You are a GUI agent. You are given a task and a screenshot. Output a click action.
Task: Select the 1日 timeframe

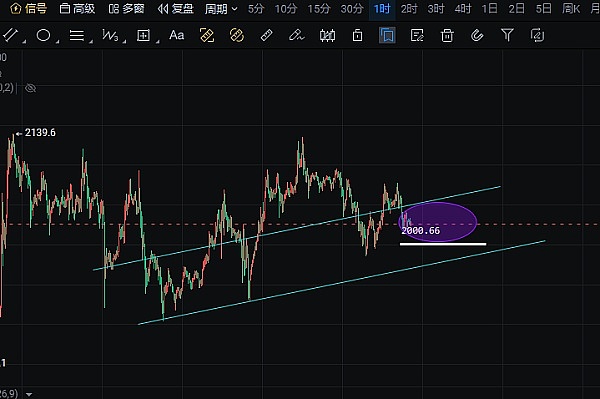[489, 8]
